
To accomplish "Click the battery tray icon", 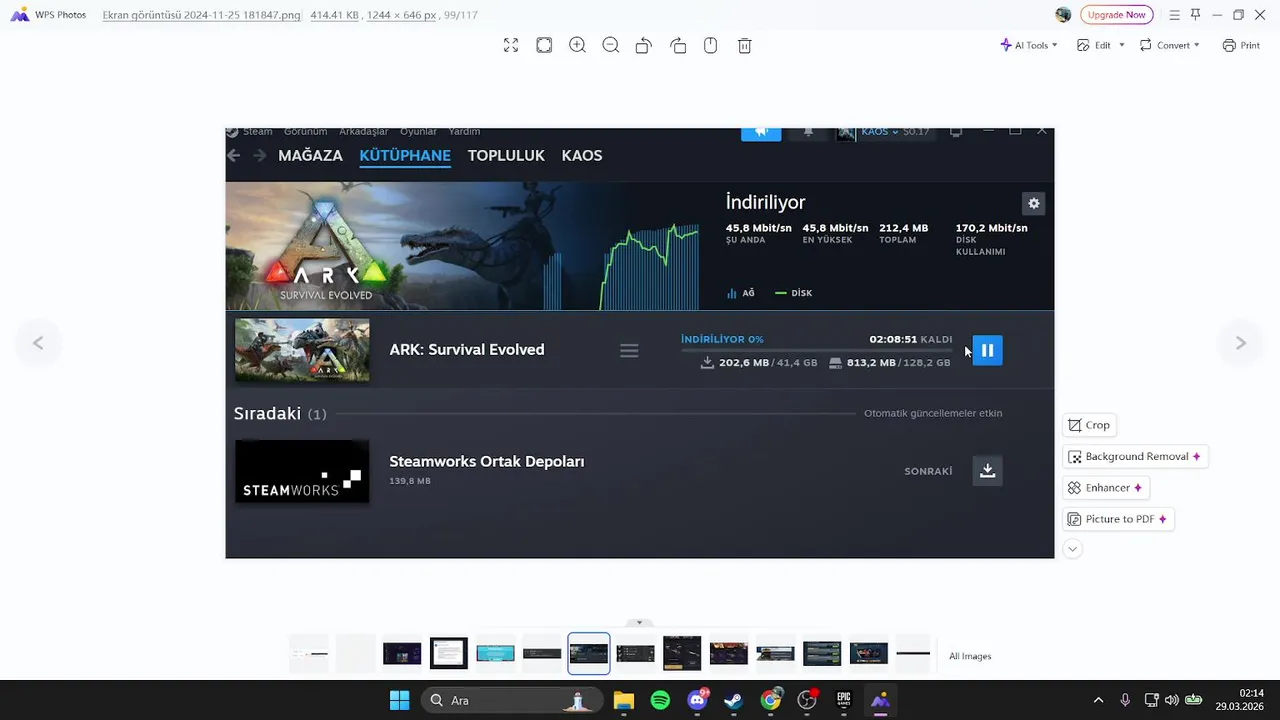I will 1192,700.
